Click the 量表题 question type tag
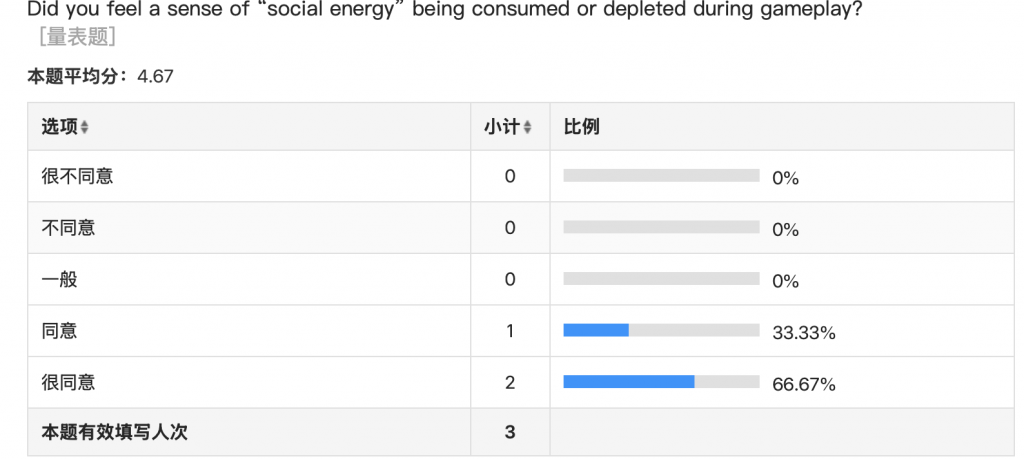The height and width of the screenshot is (459, 1024). coord(77,38)
